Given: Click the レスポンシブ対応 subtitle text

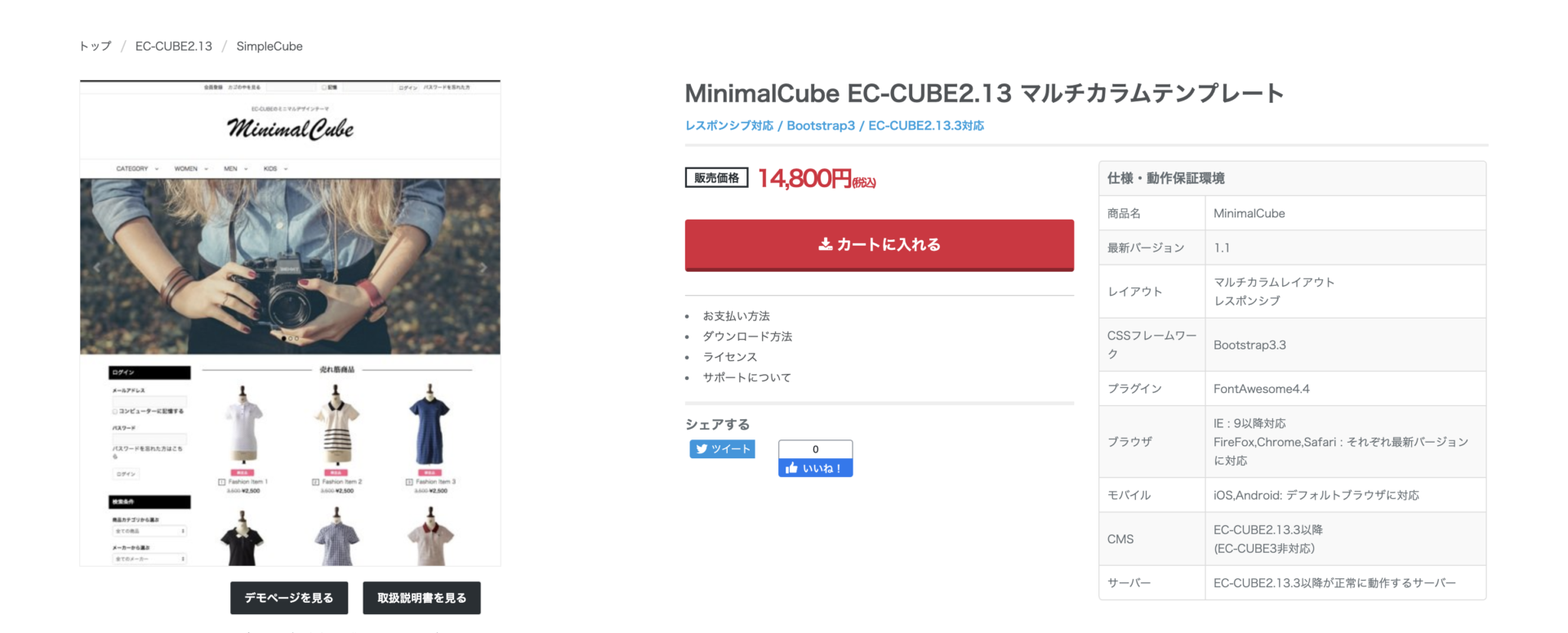Looking at the screenshot, I should point(729,125).
